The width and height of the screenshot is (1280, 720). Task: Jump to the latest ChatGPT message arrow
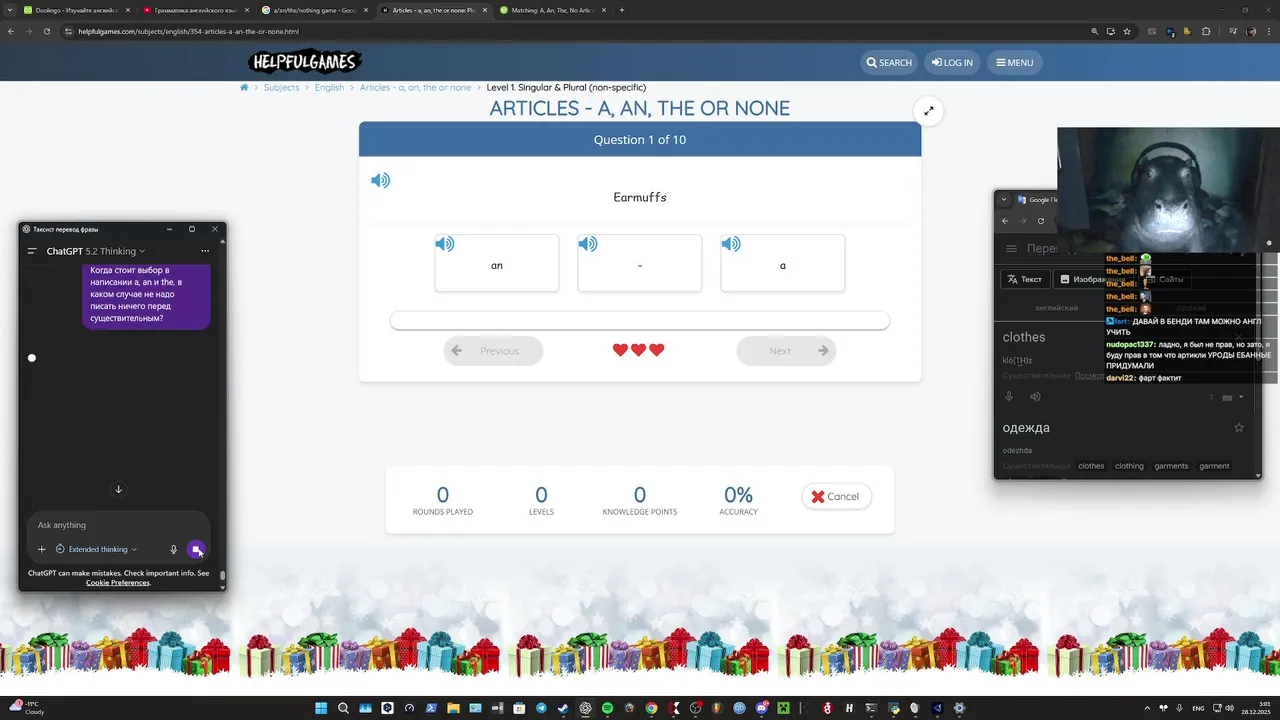[118, 489]
